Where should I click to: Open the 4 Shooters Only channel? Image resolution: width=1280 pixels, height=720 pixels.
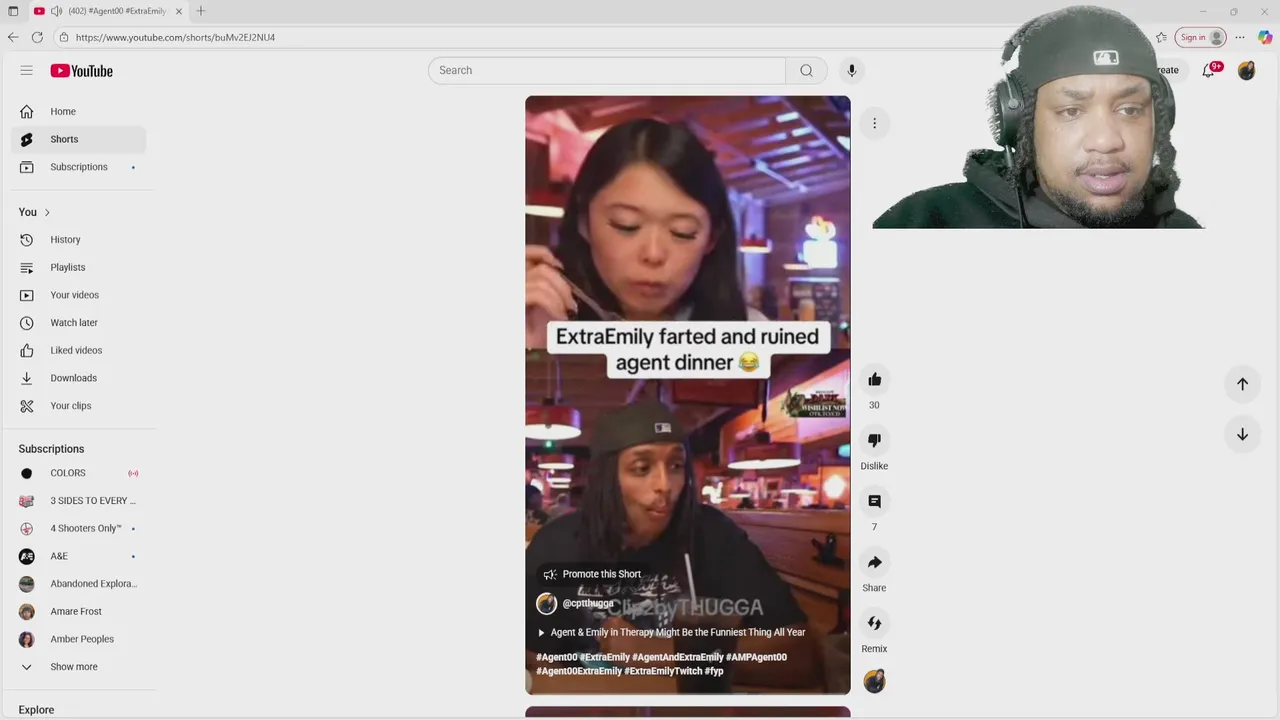[78, 528]
